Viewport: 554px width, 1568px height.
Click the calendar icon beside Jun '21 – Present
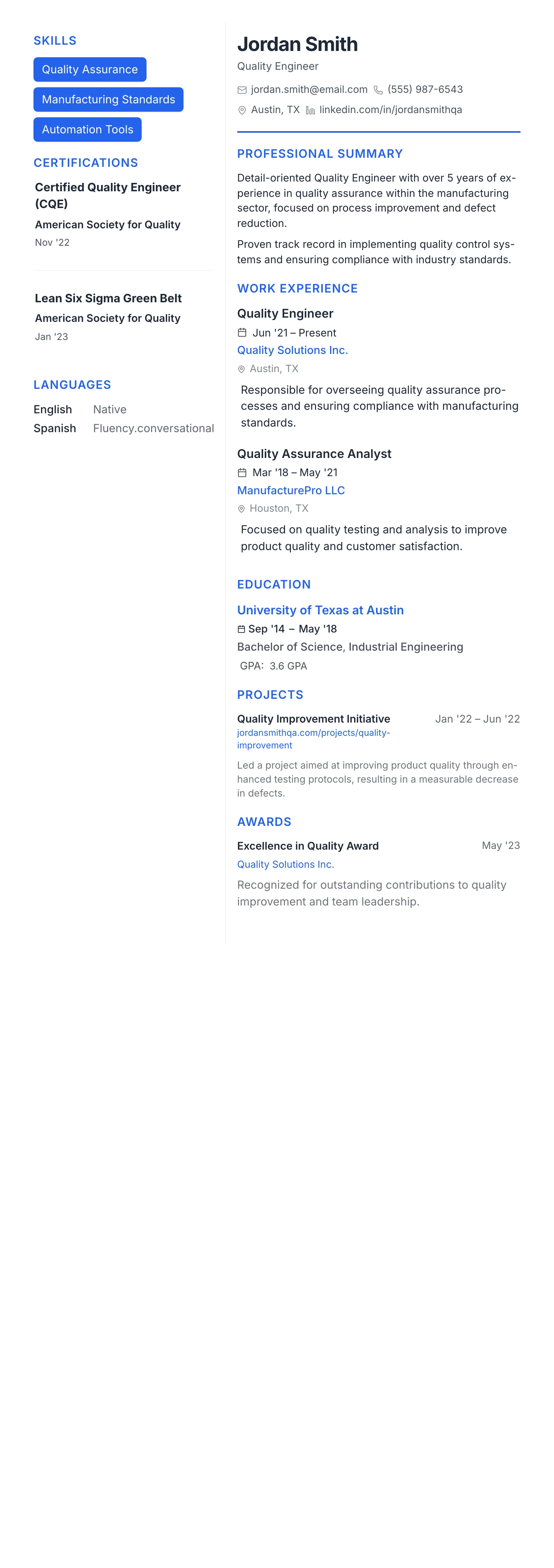click(242, 333)
